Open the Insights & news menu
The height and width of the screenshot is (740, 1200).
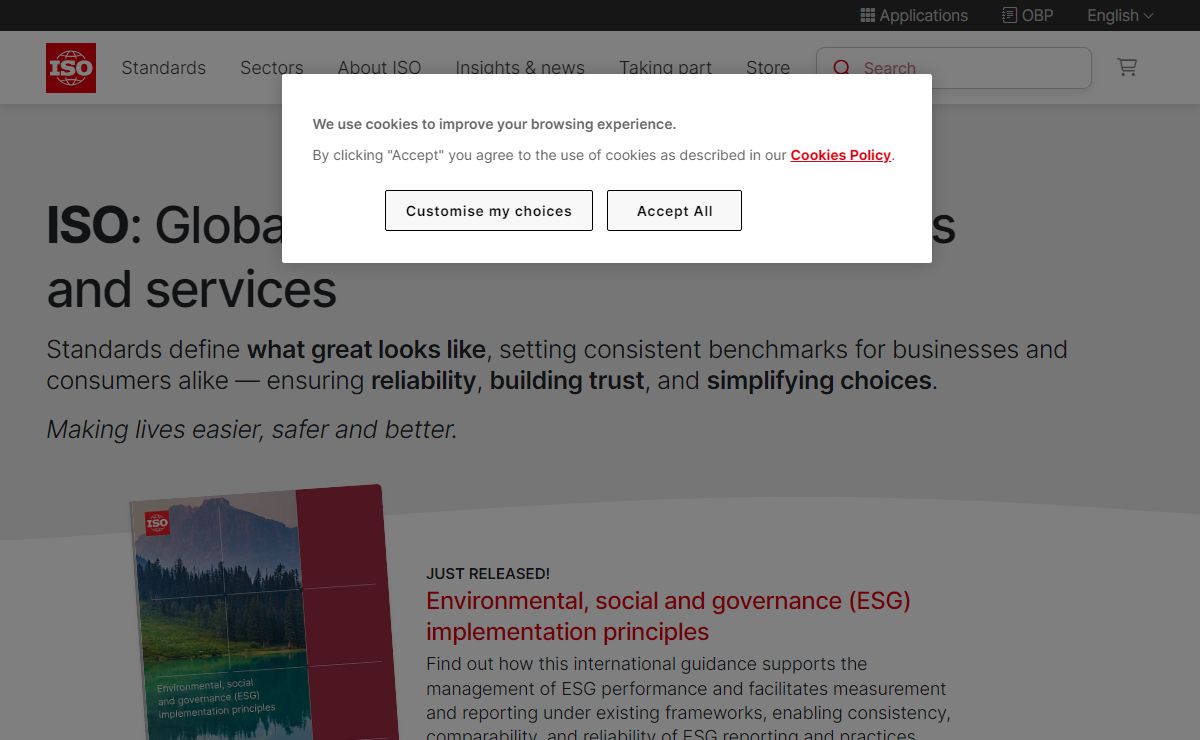click(520, 68)
